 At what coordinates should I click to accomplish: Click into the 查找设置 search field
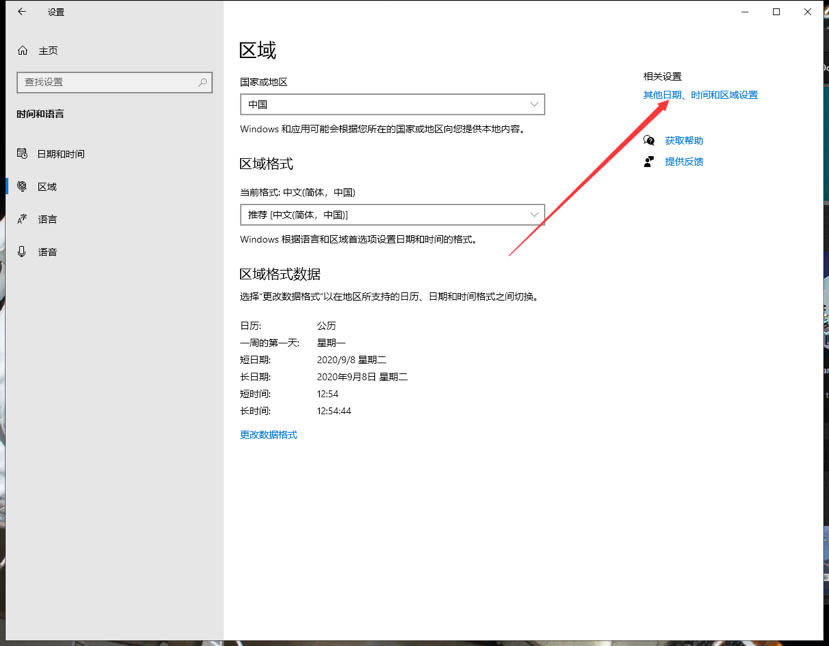pyautogui.click(x=105, y=82)
